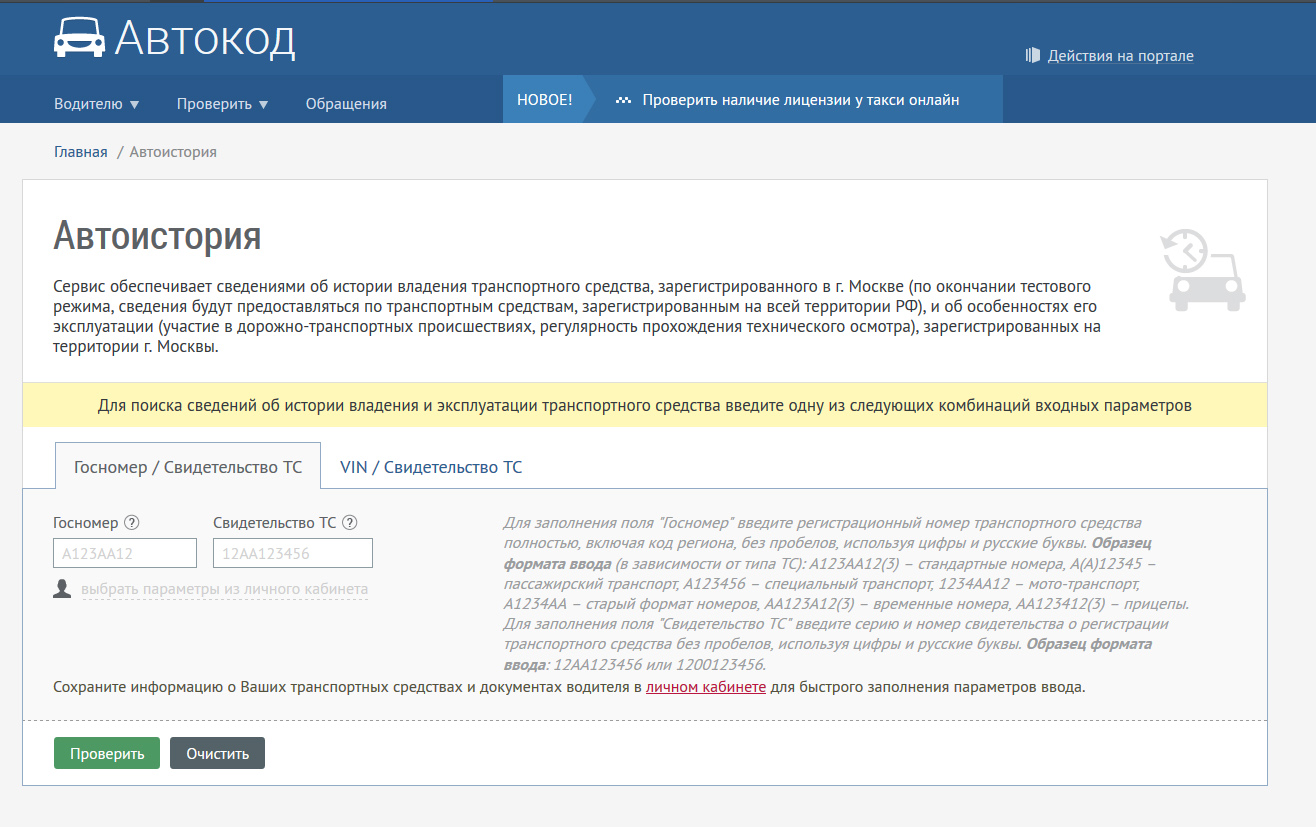Expand the Водителю dropdown menu
This screenshot has width=1316, height=827.
97,104
